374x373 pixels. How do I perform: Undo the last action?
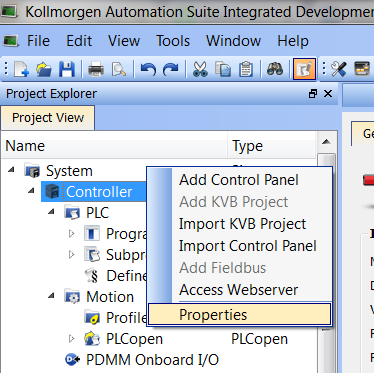tap(148, 69)
